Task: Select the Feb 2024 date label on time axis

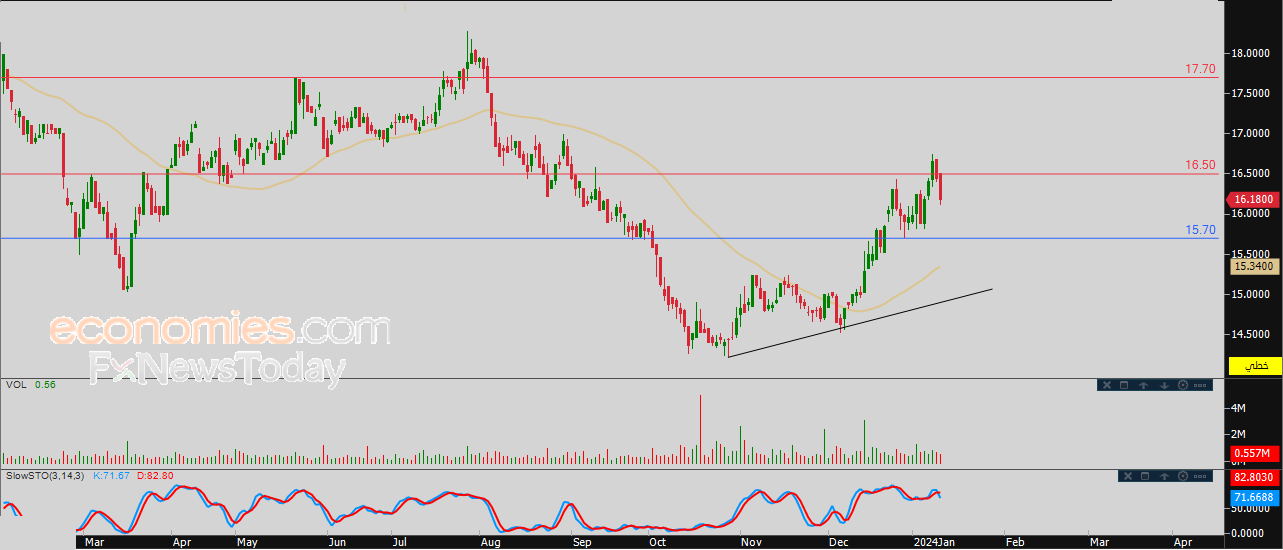Action: 1015,541
